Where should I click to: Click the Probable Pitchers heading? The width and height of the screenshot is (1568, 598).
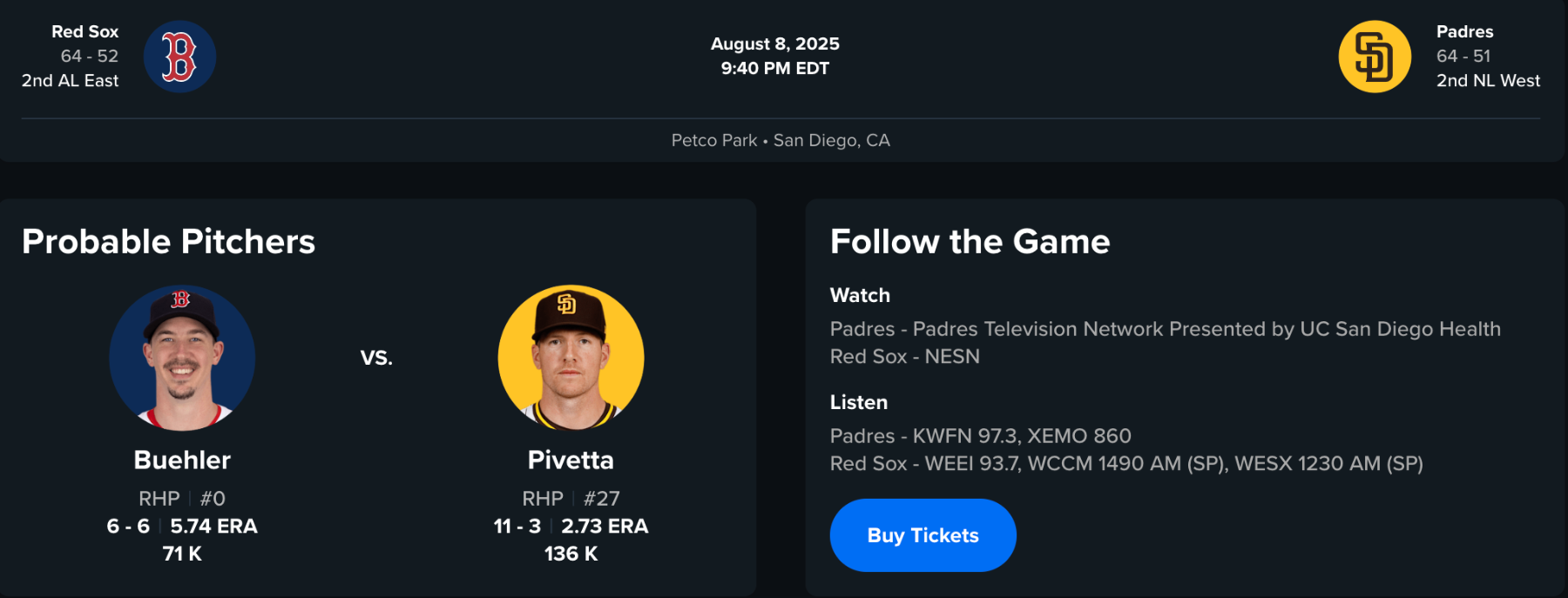(x=168, y=241)
